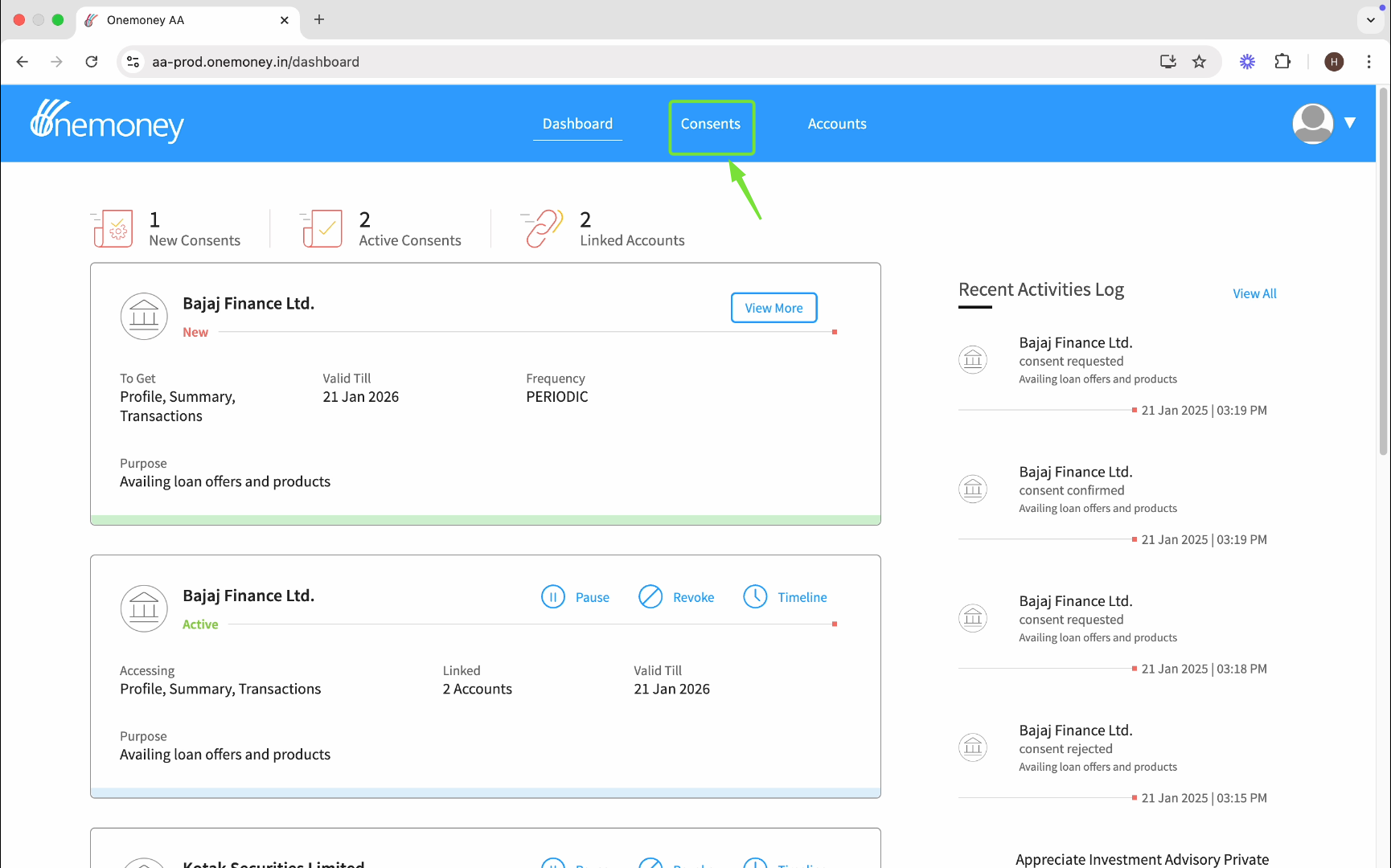1391x868 pixels.
Task: Click the '21 Jan 2025 | 03:15 PM' timestamp
Action: coord(1204,798)
